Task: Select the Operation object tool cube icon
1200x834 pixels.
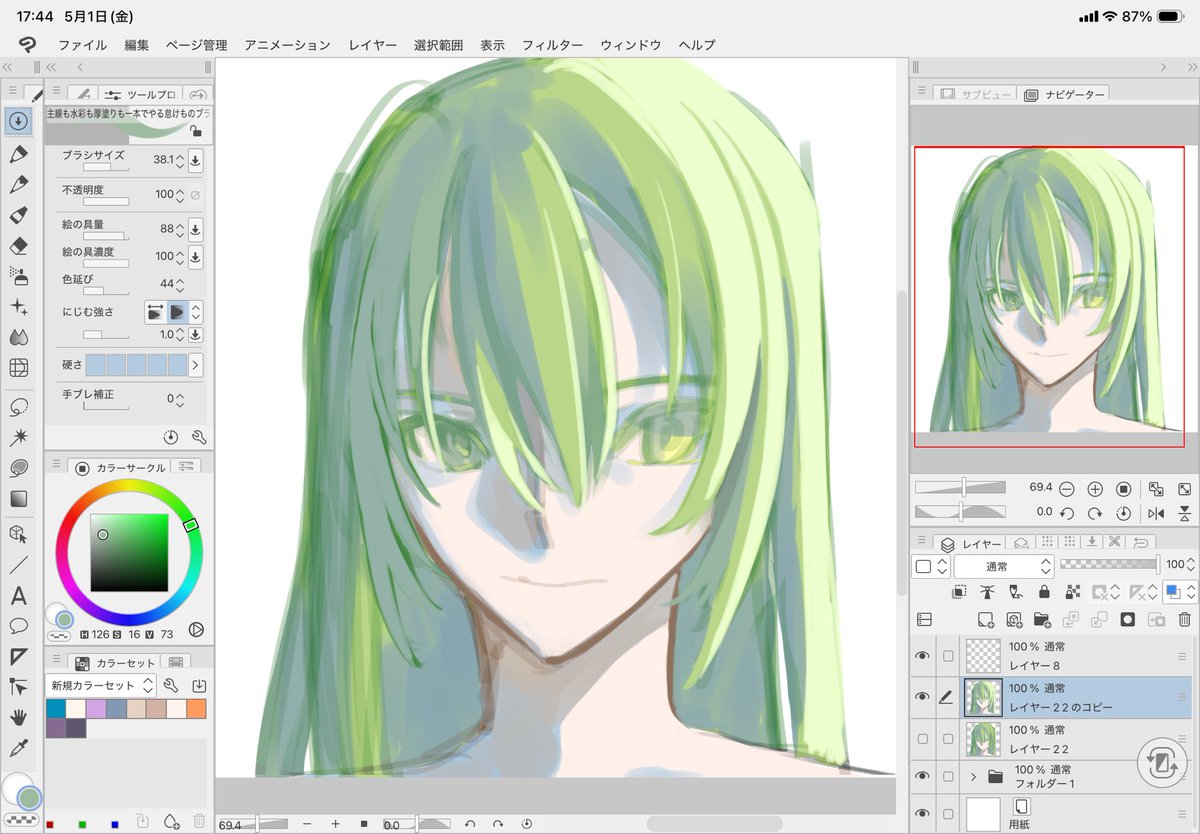Action: (18, 535)
